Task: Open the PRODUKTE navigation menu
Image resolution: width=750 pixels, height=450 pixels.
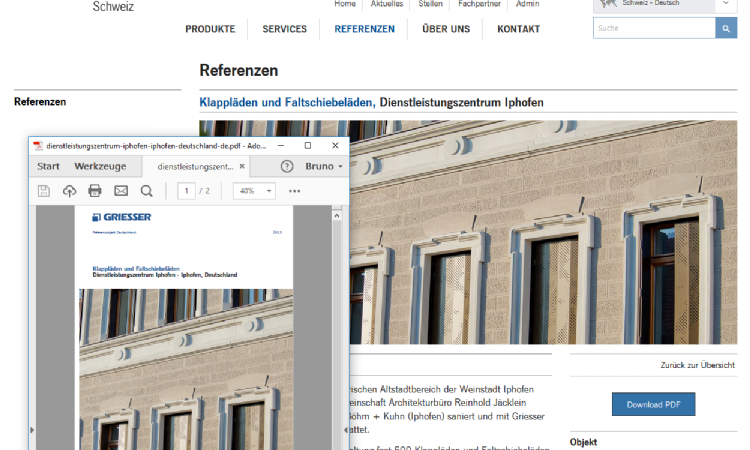Action: 210,29
